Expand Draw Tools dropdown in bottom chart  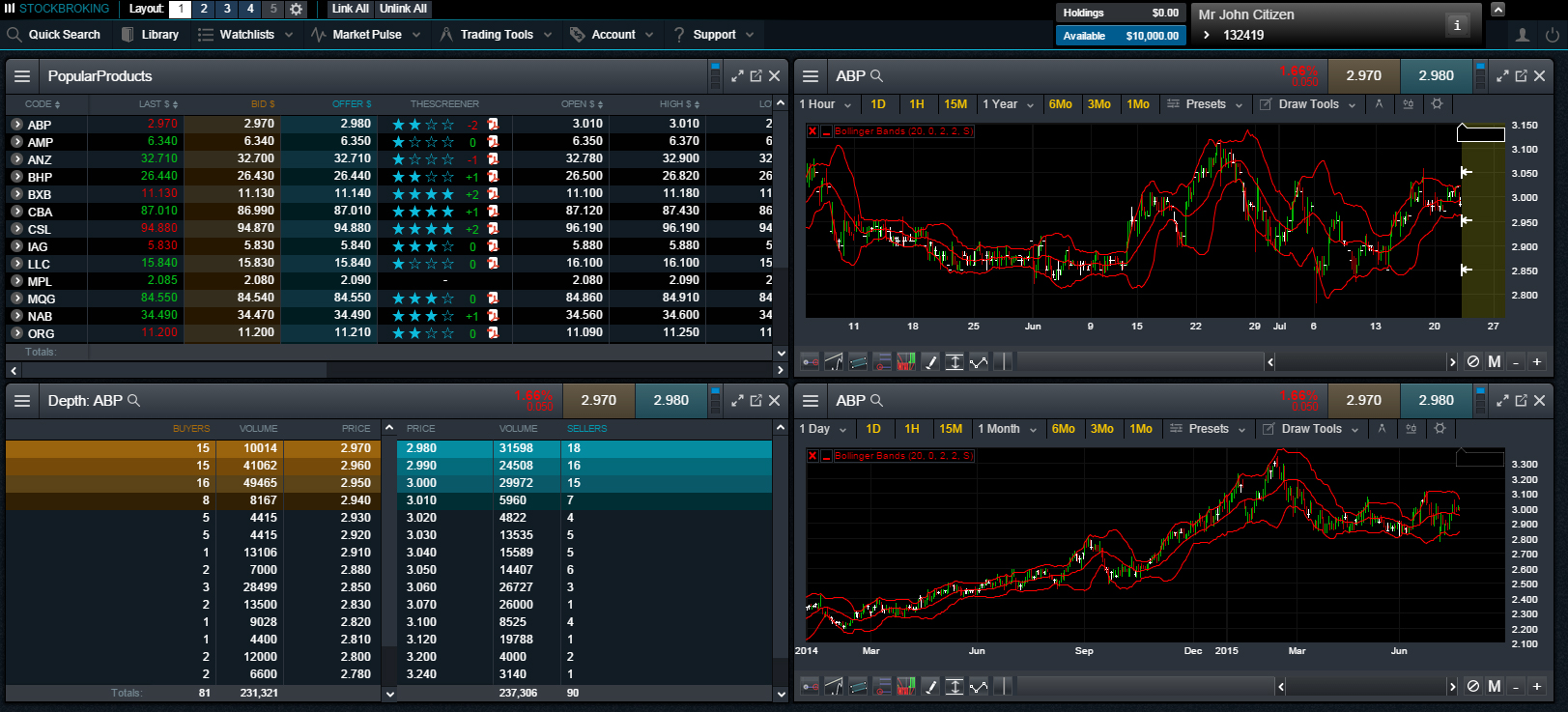[1311, 429]
